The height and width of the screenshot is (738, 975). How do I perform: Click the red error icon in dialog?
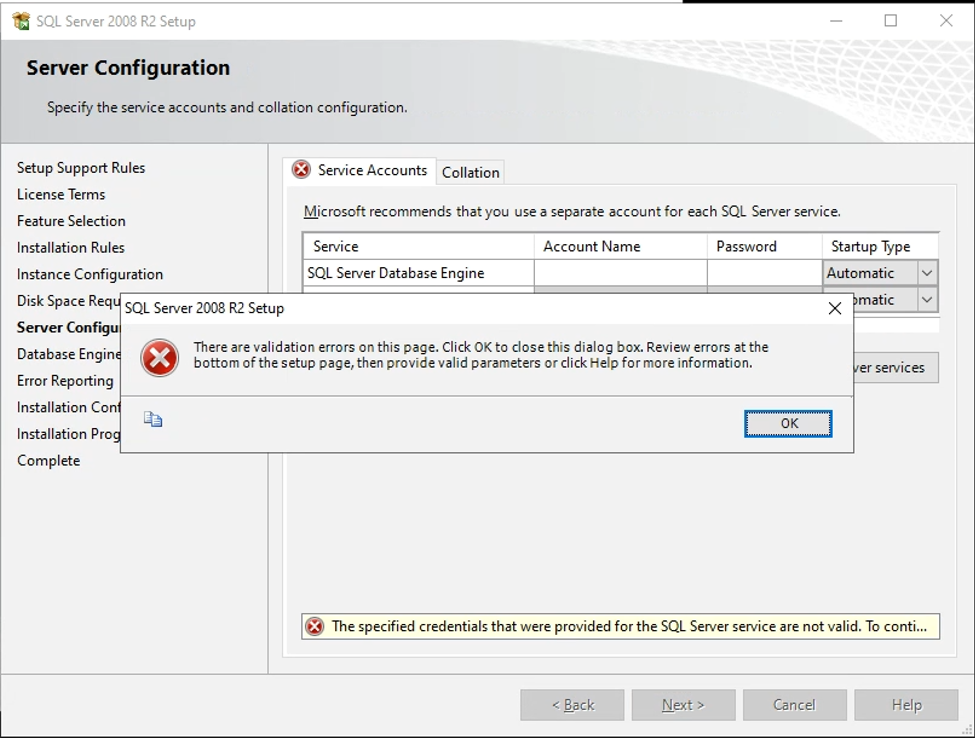tap(159, 357)
